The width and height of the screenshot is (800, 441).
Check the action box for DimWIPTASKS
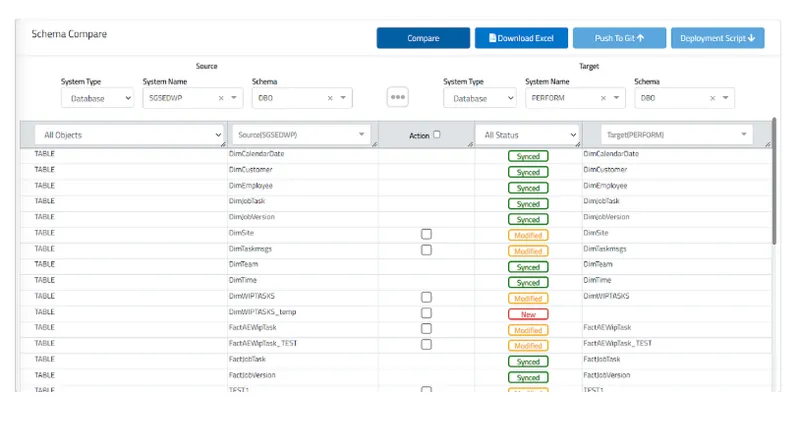[426, 297]
